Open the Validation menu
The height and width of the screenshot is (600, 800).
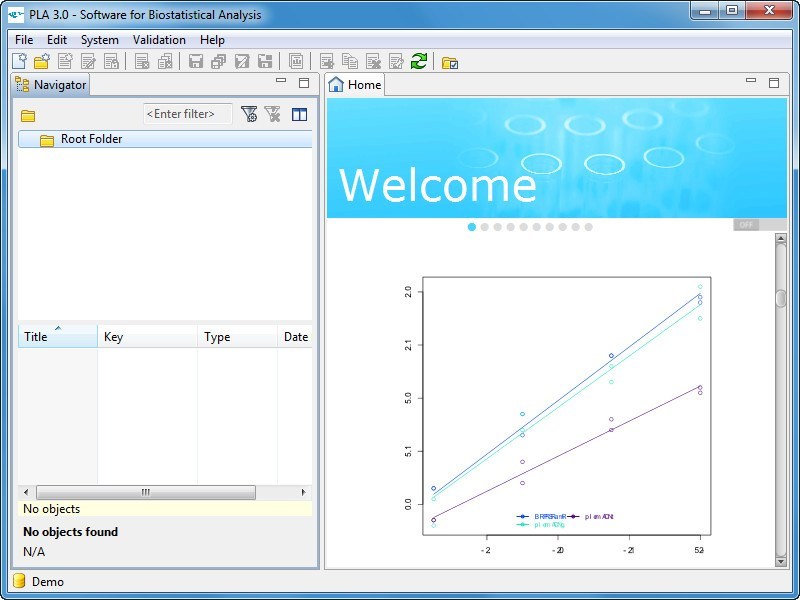[x=159, y=40]
